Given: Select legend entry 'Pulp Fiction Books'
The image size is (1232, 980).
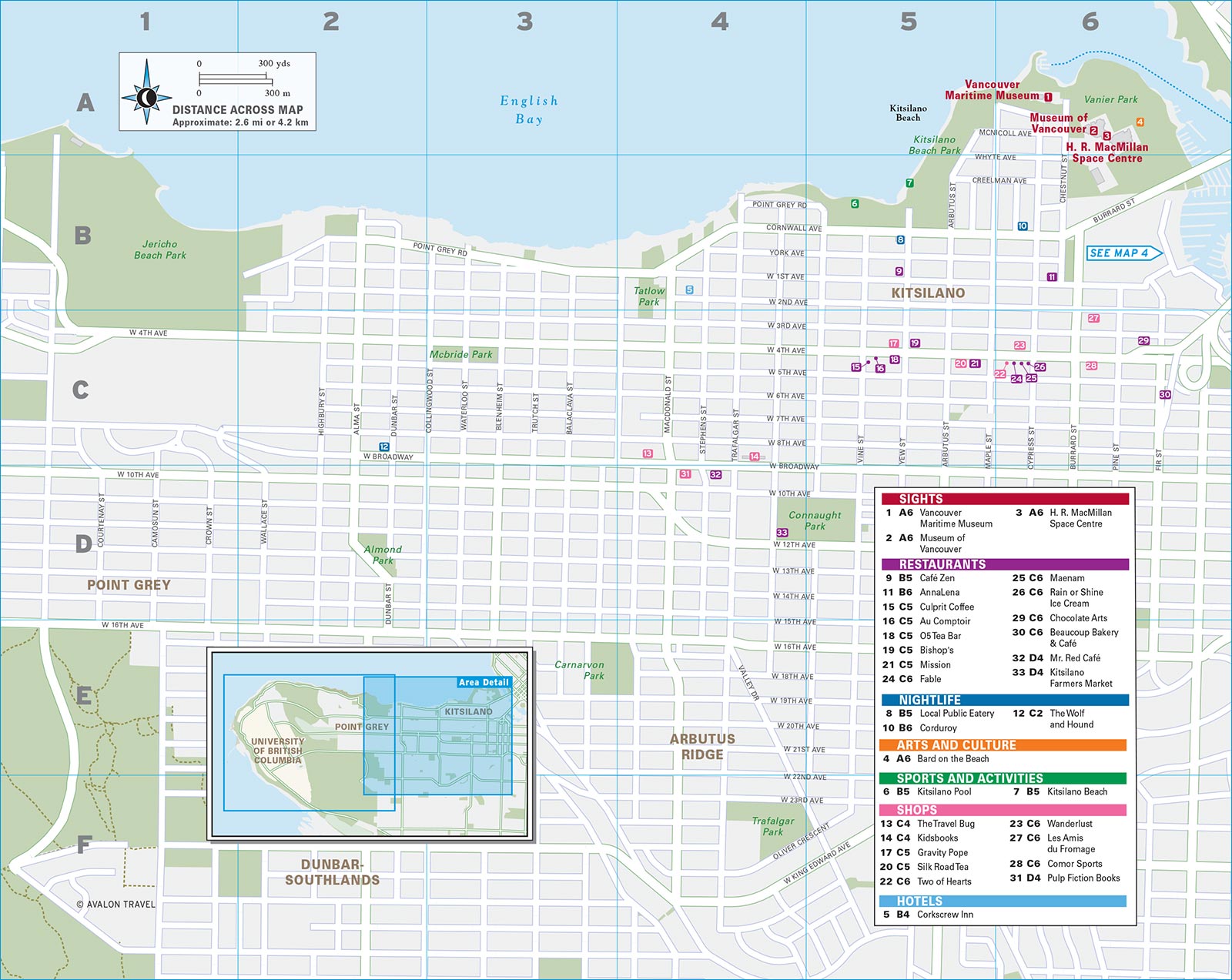Looking at the screenshot, I should (1083, 878).
